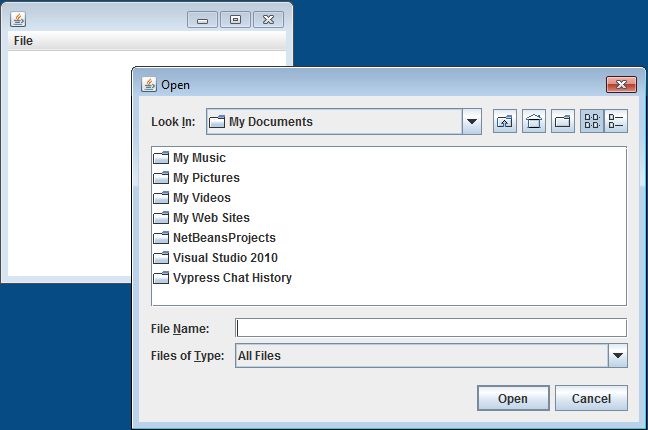Click the My Music folder icon

pyautogui.click(x=161, y=158)
